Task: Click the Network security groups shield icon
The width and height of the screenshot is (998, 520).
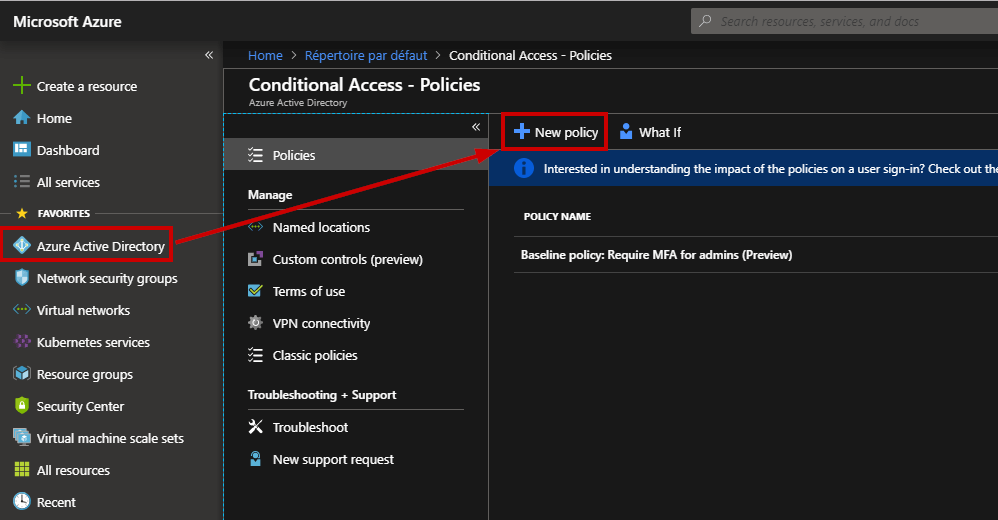Action: 22,278
